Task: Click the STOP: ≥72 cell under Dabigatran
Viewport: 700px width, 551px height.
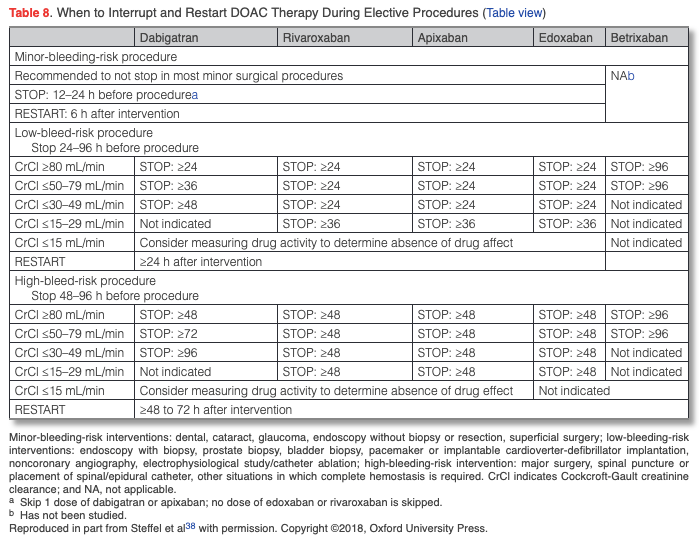Action: click(x=168, y=334)
